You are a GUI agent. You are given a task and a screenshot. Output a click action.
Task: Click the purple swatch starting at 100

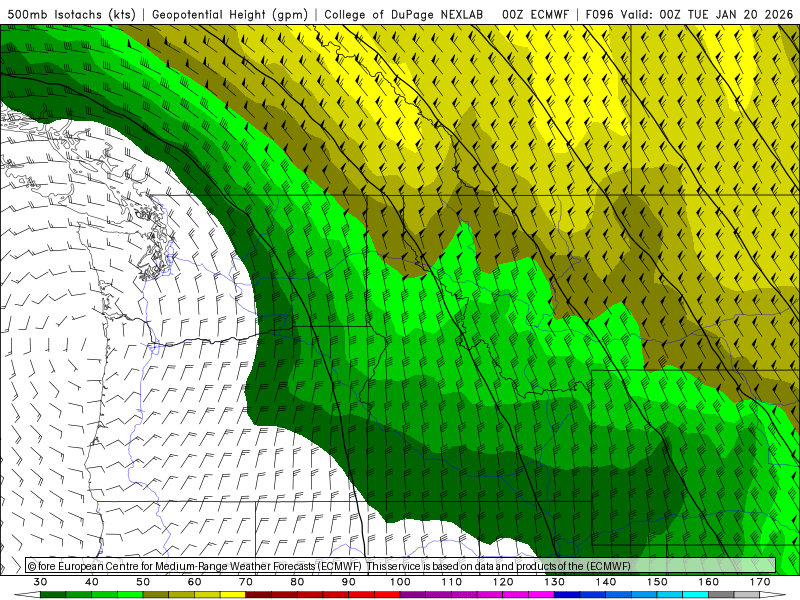(x=413, y=594)
